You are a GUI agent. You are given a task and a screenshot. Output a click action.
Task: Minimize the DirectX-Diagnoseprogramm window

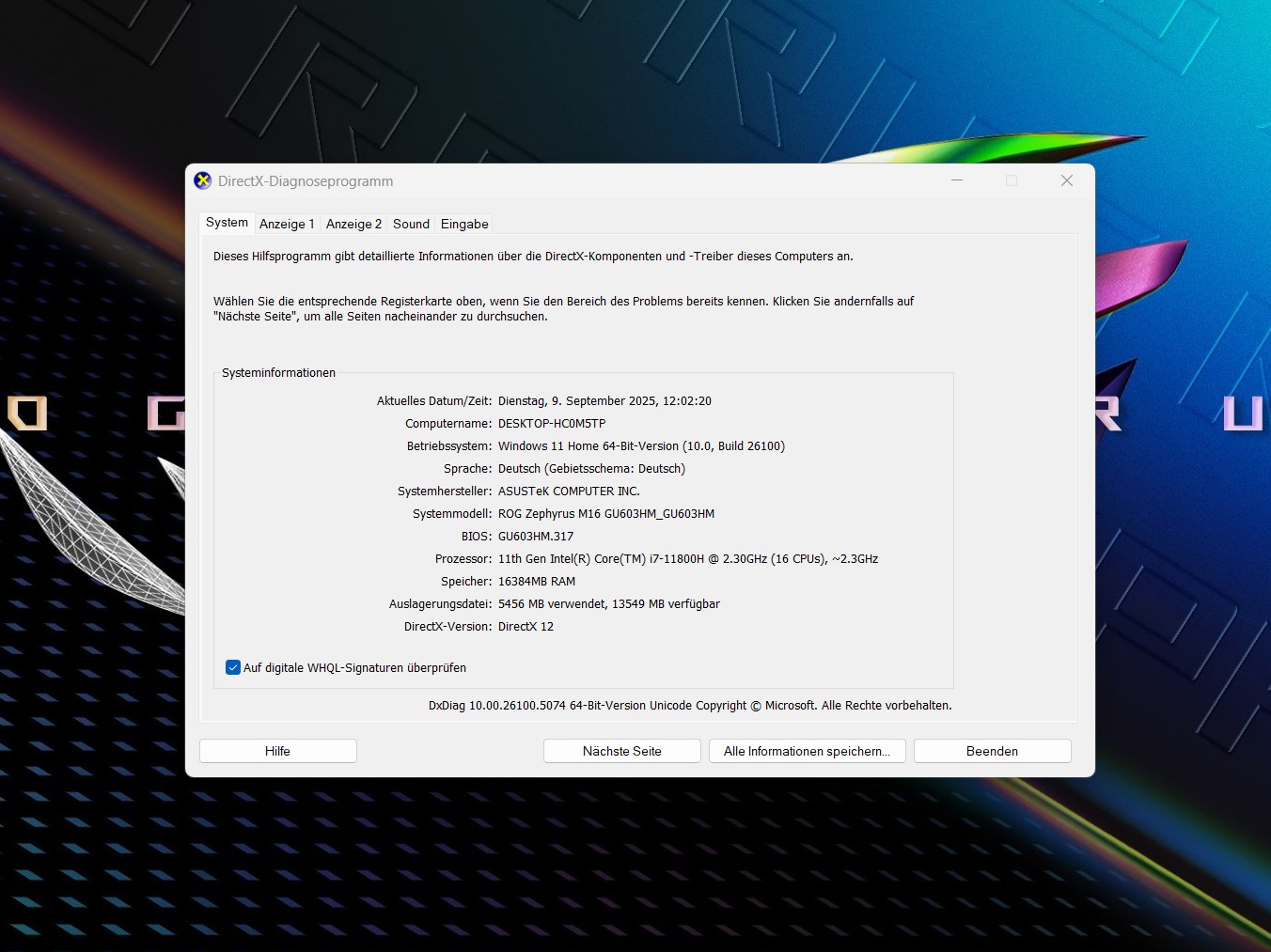(957, 180)
